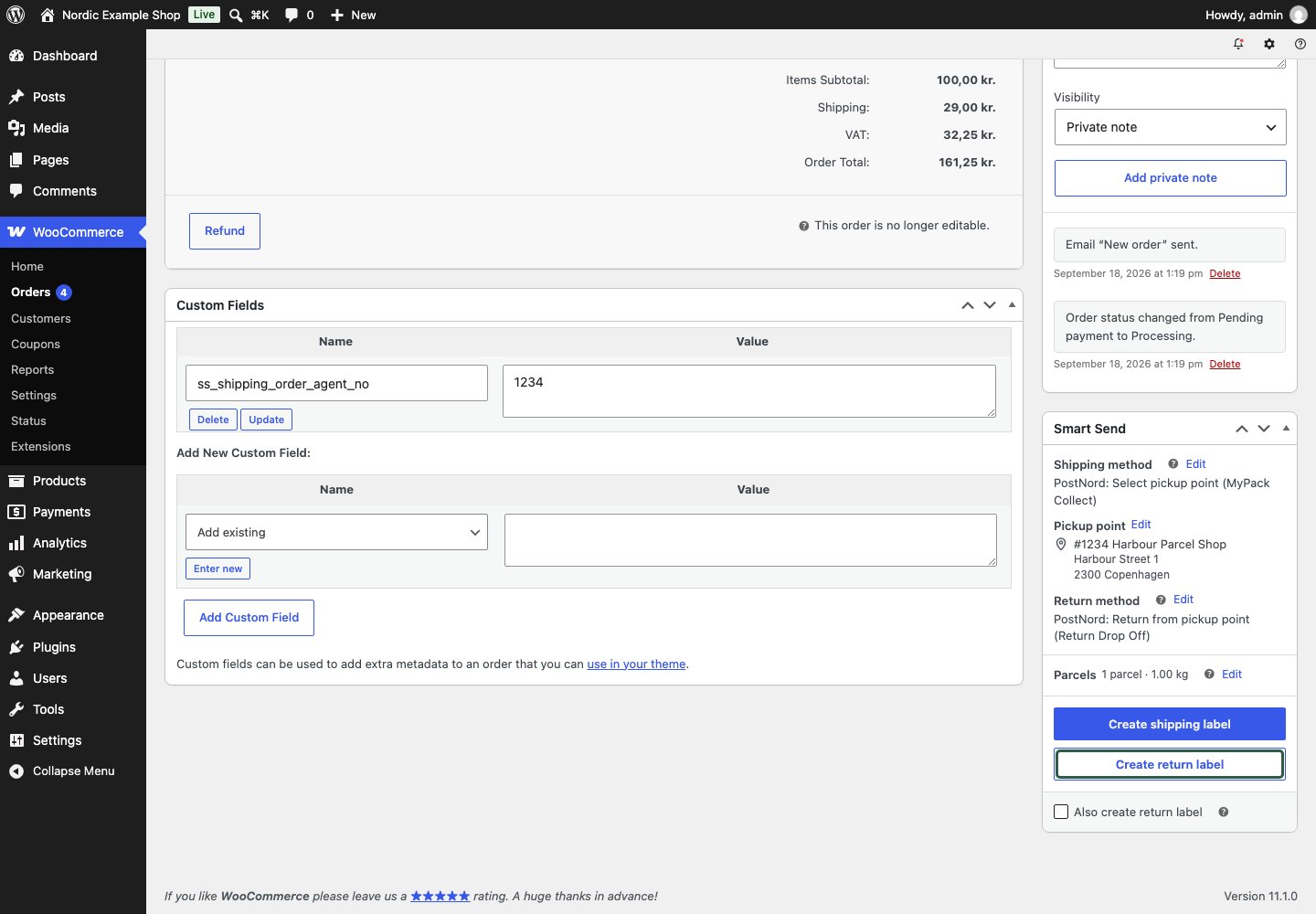Click the Payments dollar icon
Viewport: 1316px width, 914px height.
pyautogui.click(x=16, y=512)
